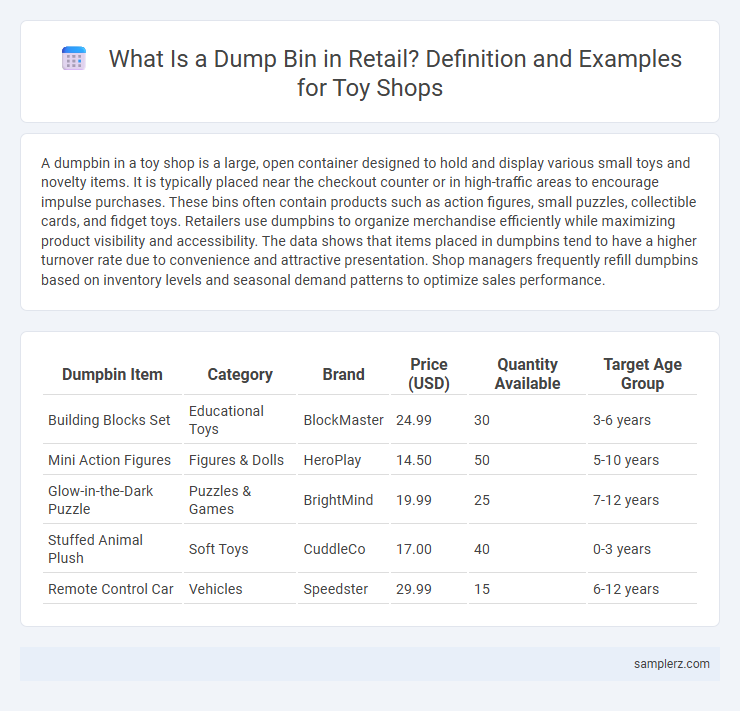
Task: Click the 17.00 price cell
Action: [x=429, y=549]
